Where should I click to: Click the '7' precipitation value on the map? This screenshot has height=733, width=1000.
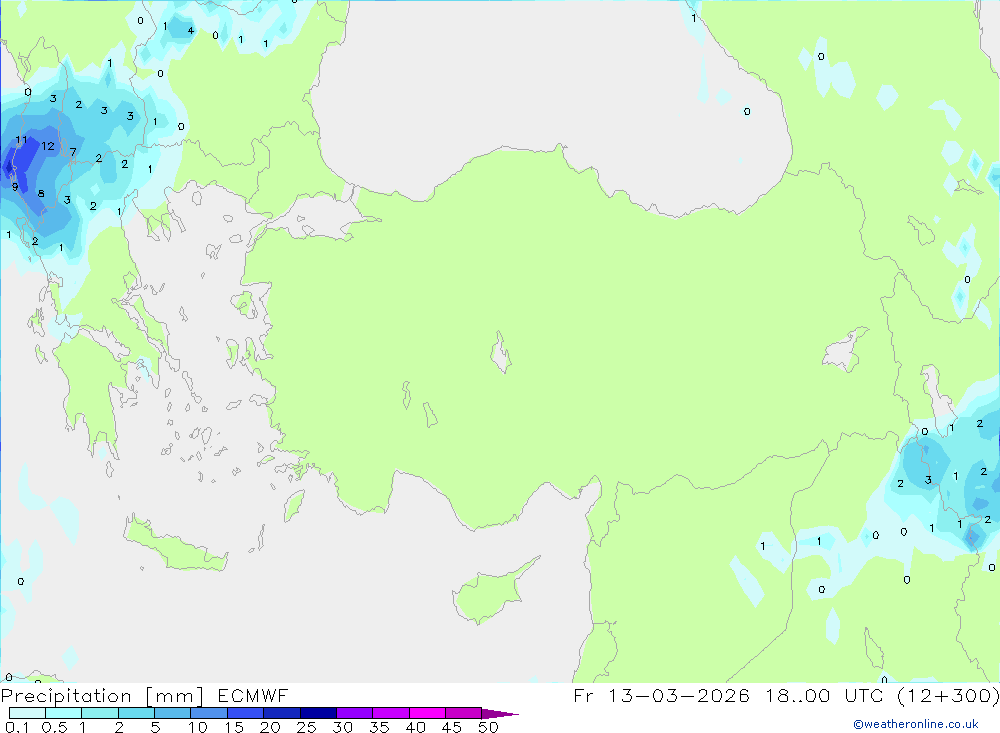coord(73,152)
